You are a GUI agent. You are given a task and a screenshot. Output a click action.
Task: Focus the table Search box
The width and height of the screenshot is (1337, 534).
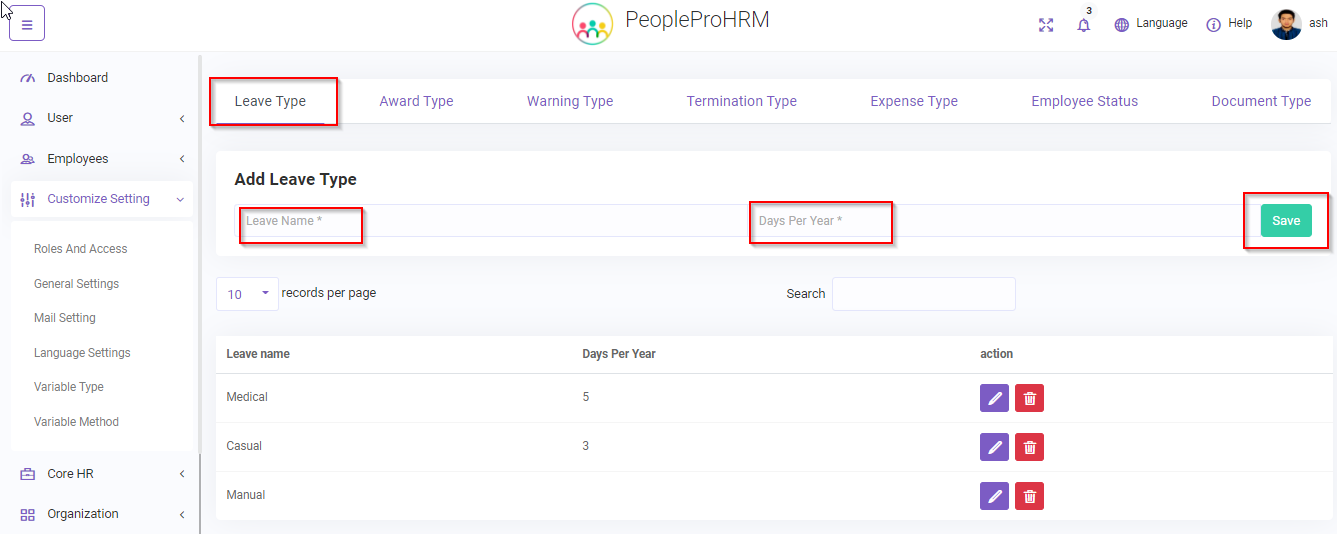[923, 294]
